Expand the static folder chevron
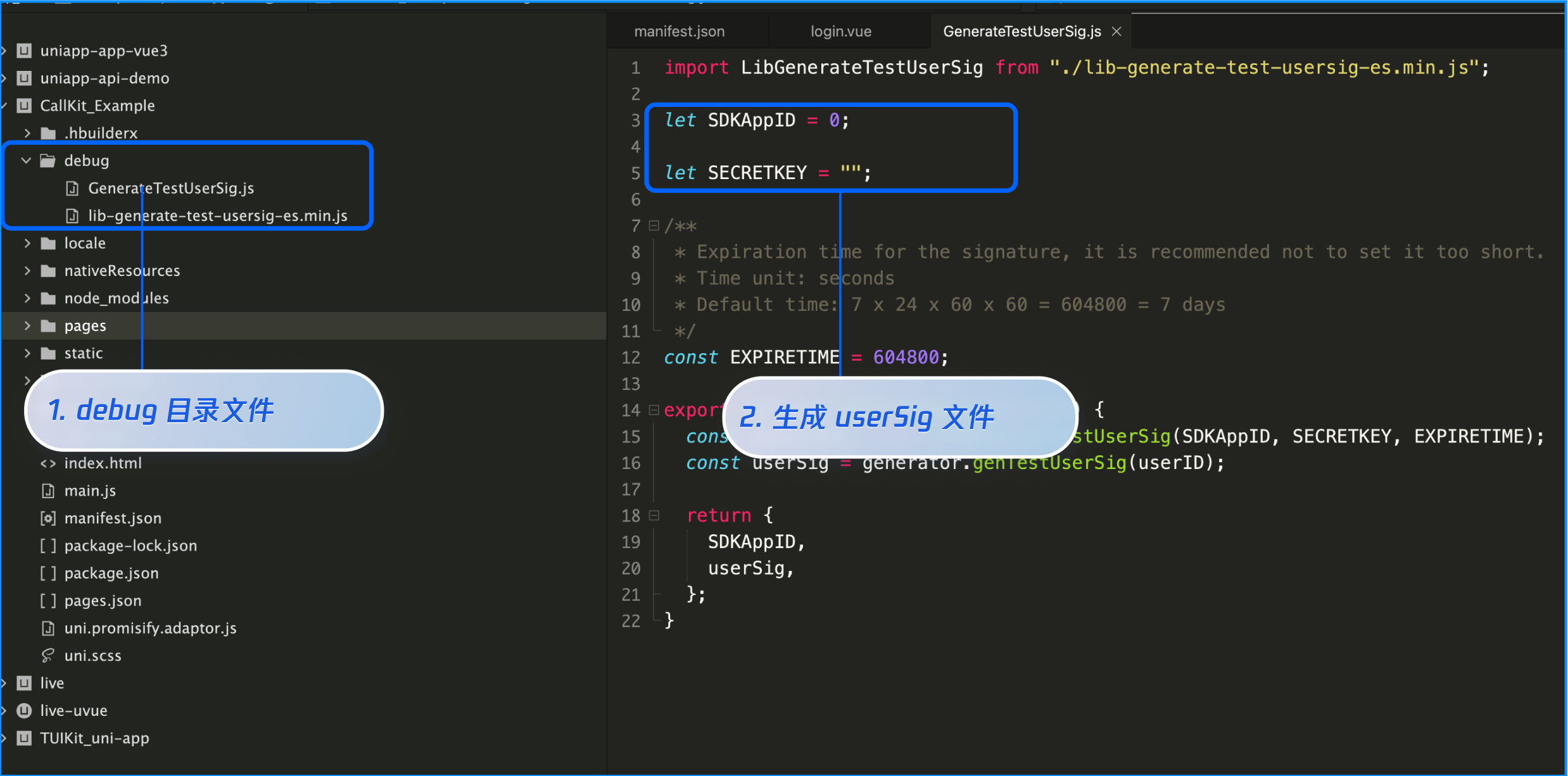 27,353
